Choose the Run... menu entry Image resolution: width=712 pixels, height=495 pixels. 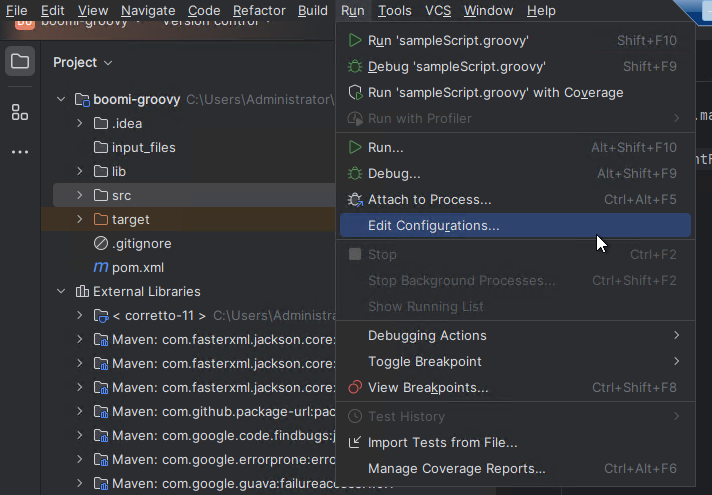click(515, 147)
